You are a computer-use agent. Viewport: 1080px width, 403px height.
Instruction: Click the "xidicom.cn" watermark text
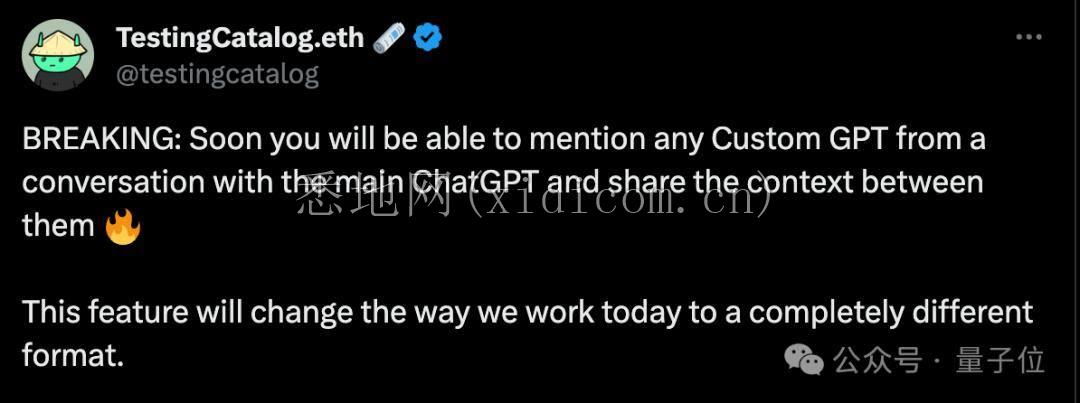(x=622, y=200)
